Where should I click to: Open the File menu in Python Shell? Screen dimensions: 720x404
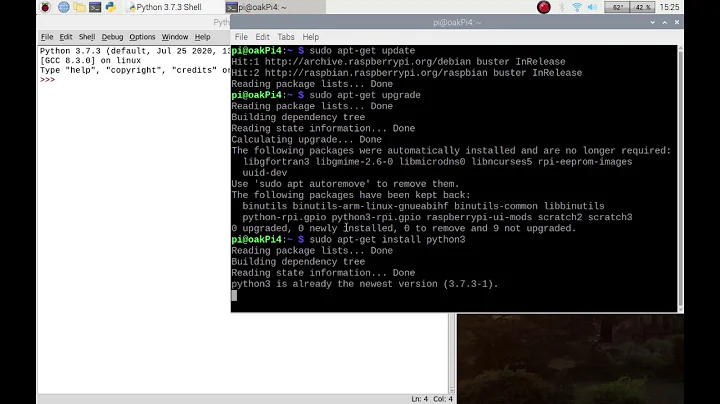point(47,37)
